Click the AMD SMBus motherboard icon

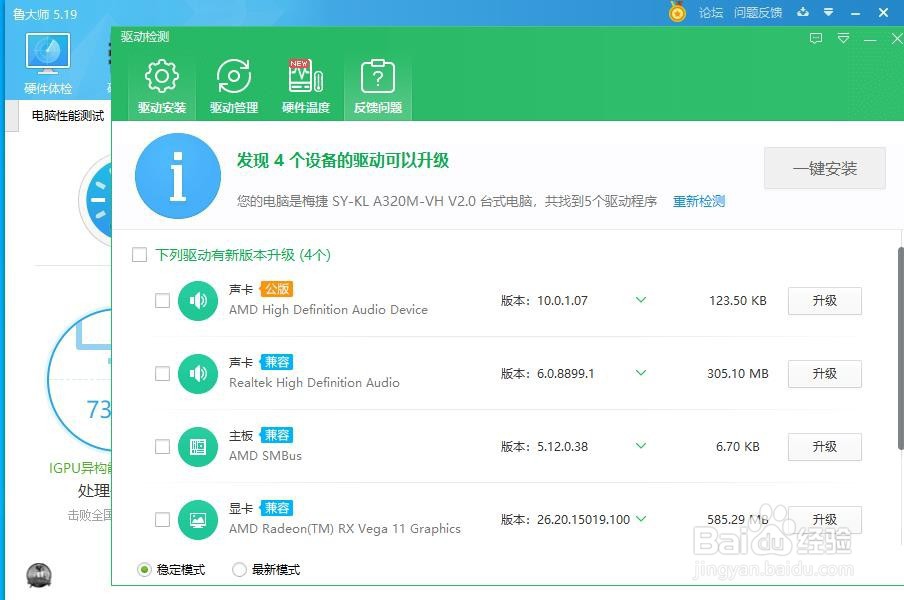click(198, 447)
